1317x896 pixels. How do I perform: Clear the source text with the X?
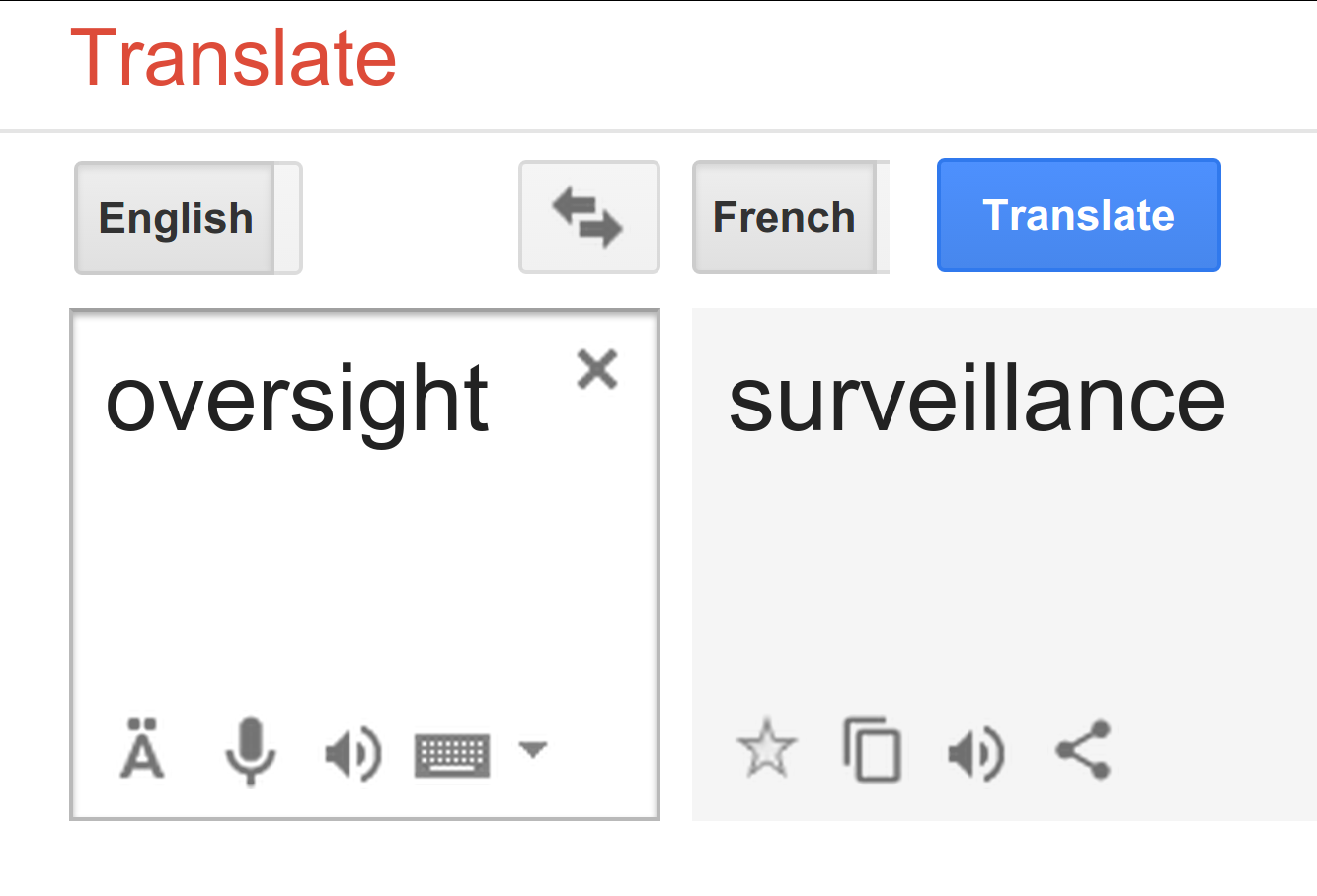tap(597, 370)
